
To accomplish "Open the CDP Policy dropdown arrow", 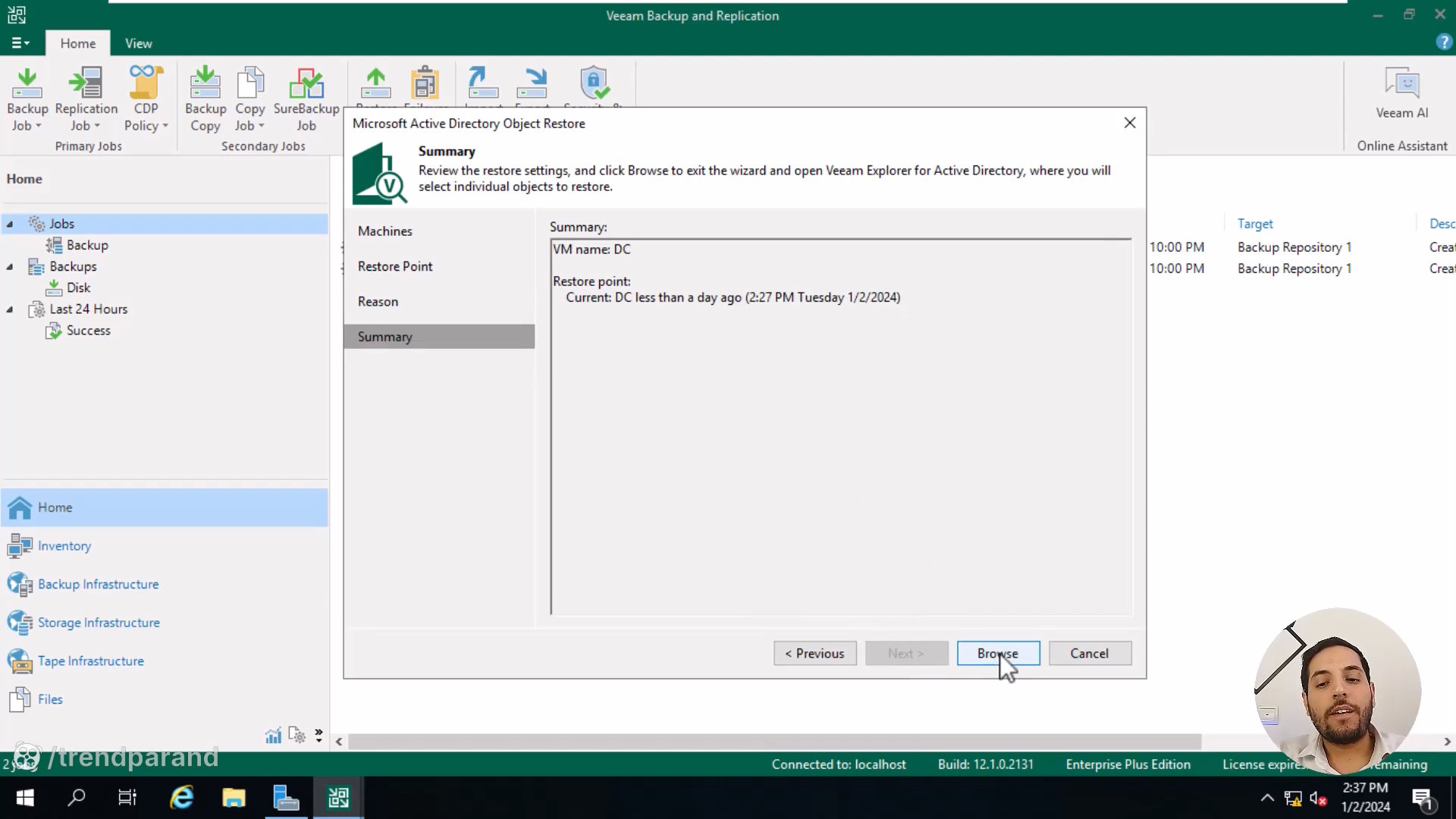I will point(165,126).
